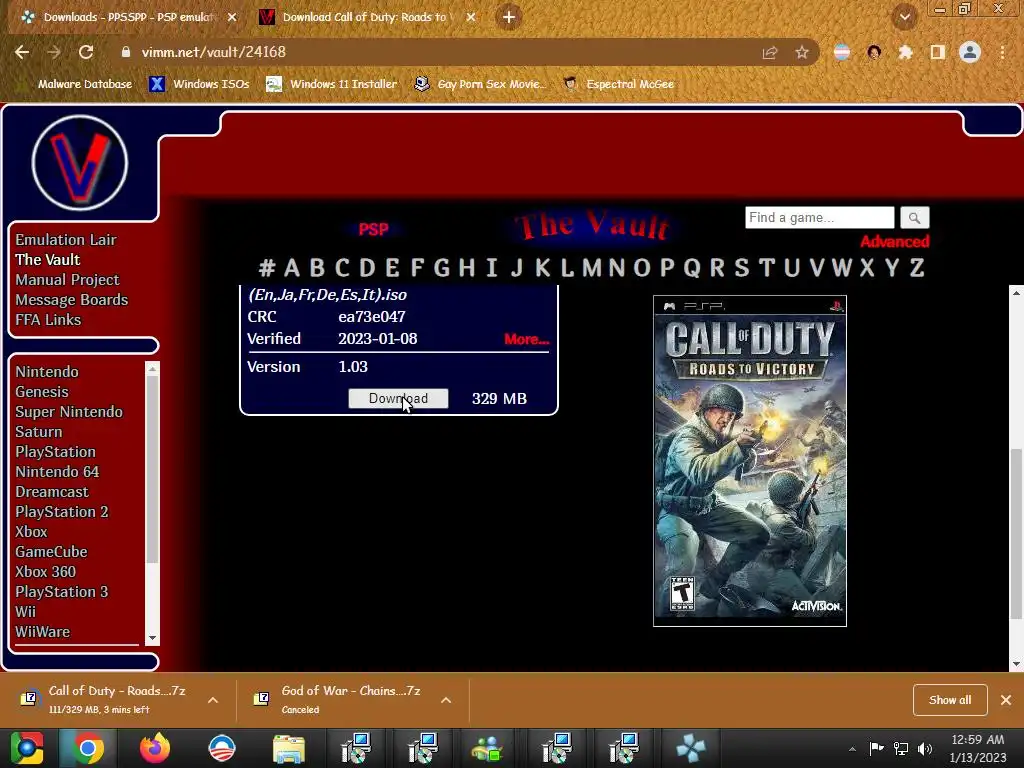1024x768 pixels.
Task: Switch to the Downloads - PPSSPP tab
Action: (x=129, y=17)
